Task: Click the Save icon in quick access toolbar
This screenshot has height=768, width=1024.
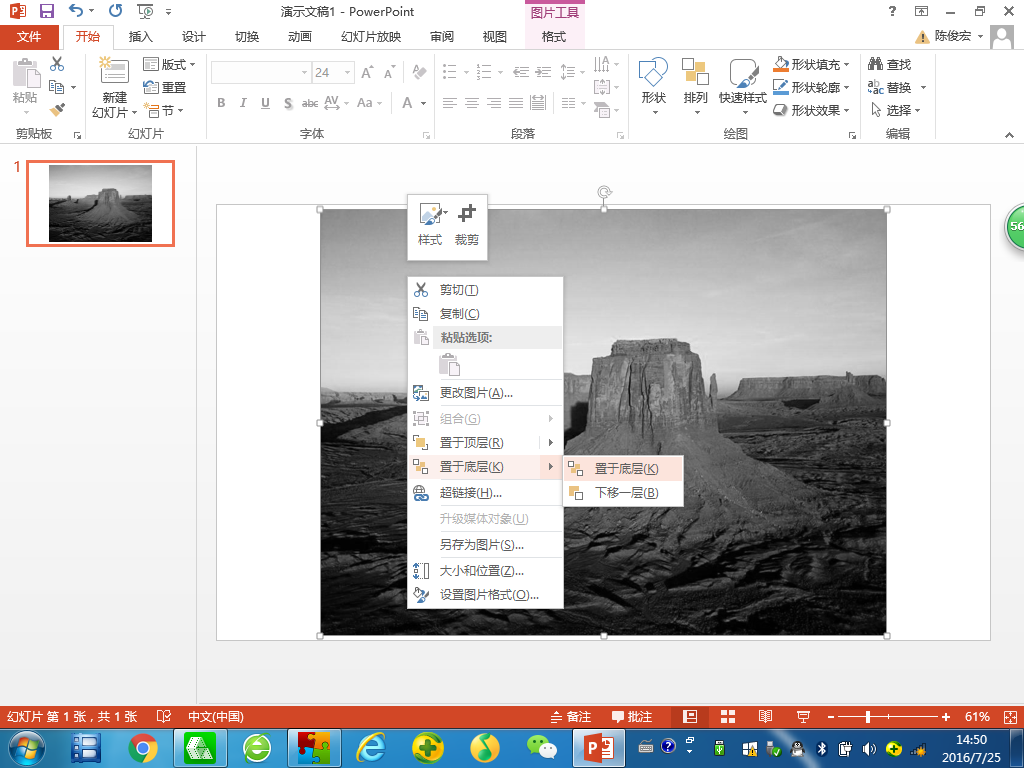Action: point(46,11)
